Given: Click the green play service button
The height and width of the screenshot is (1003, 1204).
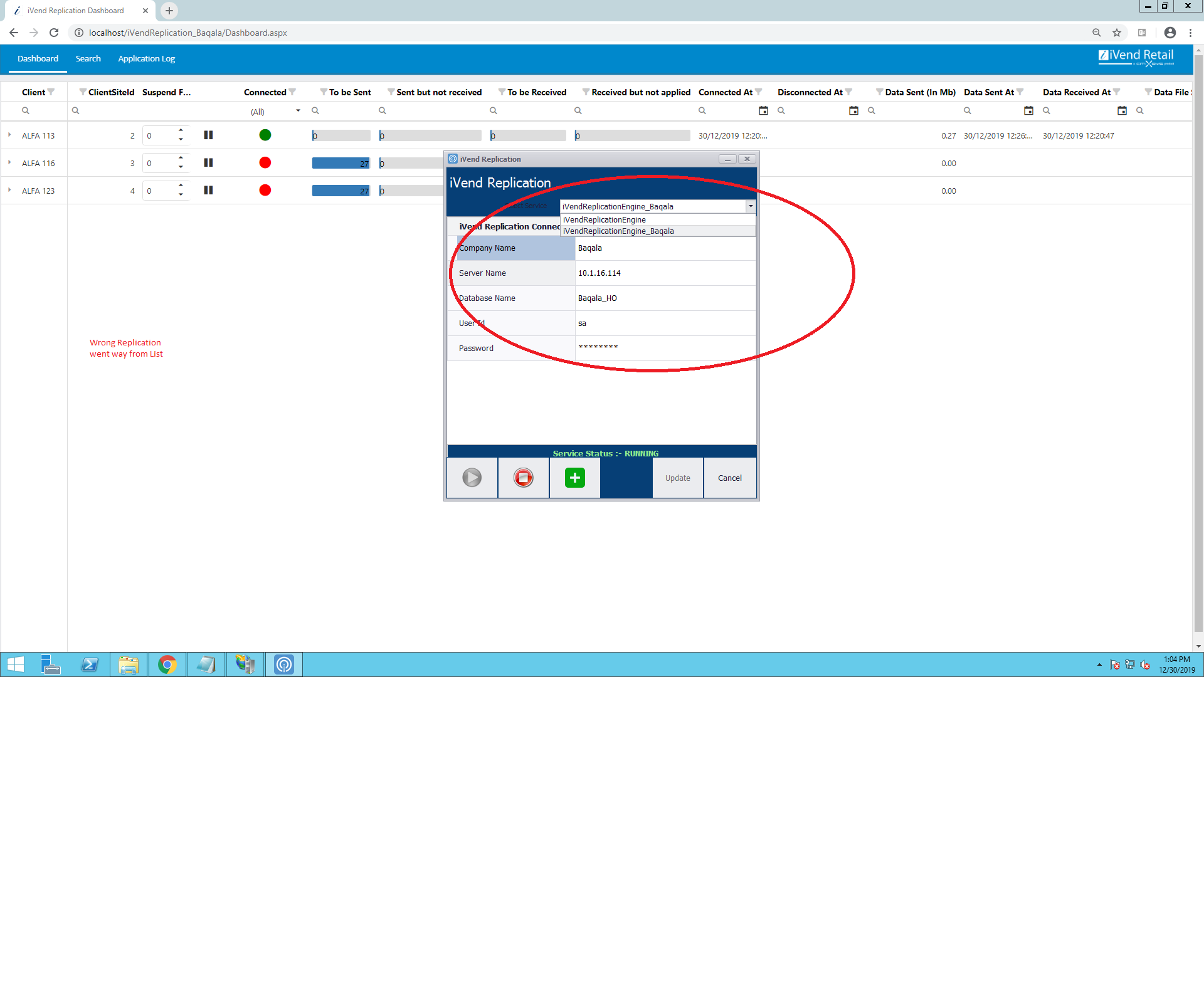Looking at the screenshot, I should coord(472,478).
